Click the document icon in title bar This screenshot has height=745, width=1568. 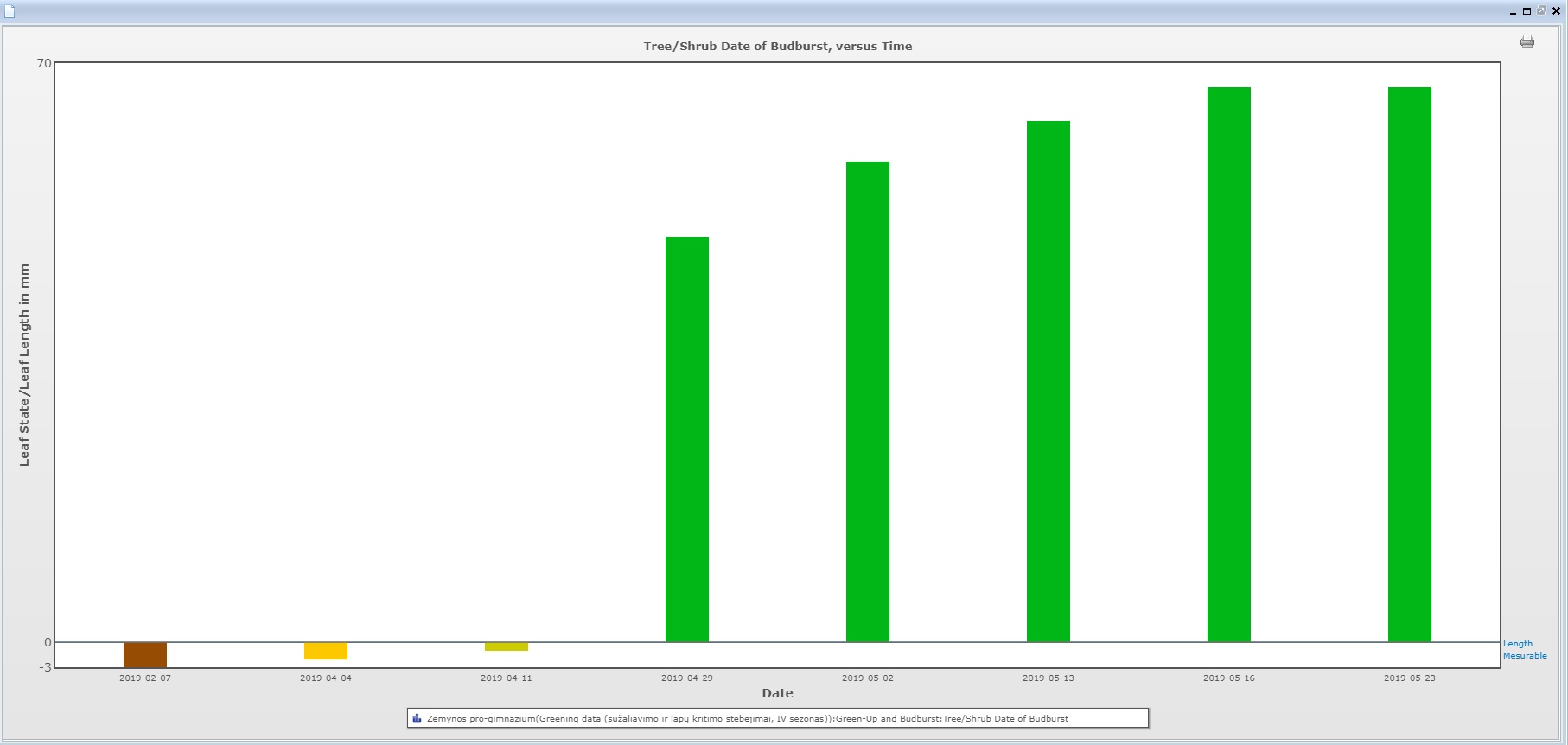tap(10, 11)
